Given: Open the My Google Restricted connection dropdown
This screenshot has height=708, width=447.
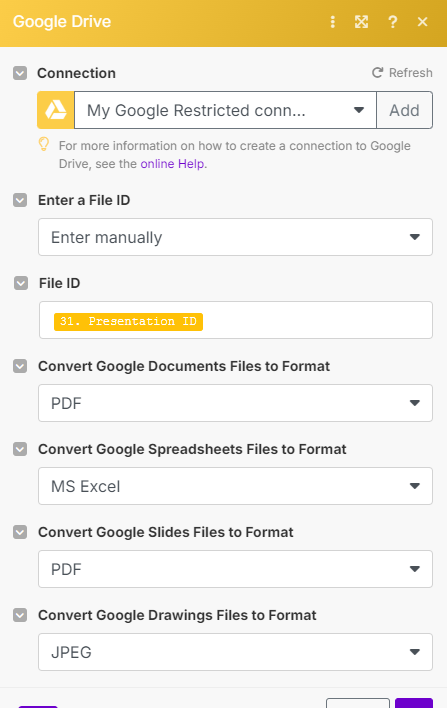Looking at the screenshot, I should [225, 110].
